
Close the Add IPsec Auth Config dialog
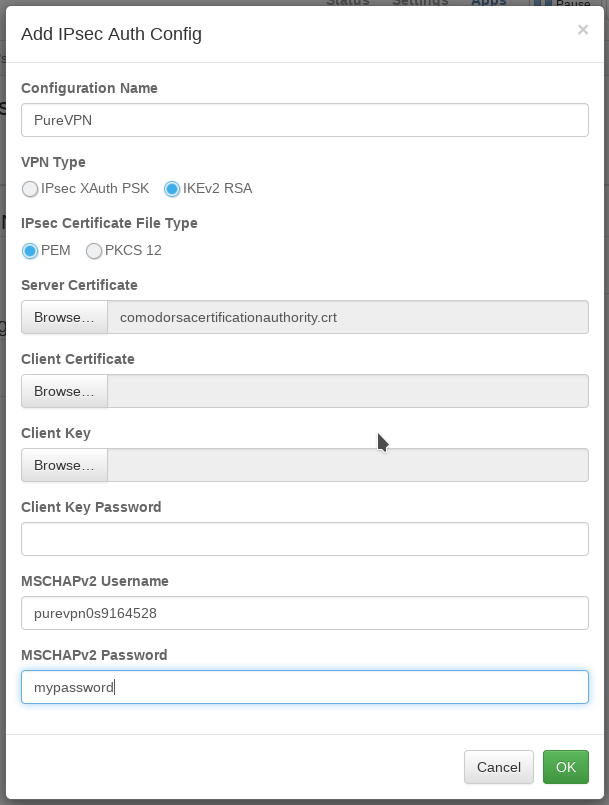click(583, 30)
